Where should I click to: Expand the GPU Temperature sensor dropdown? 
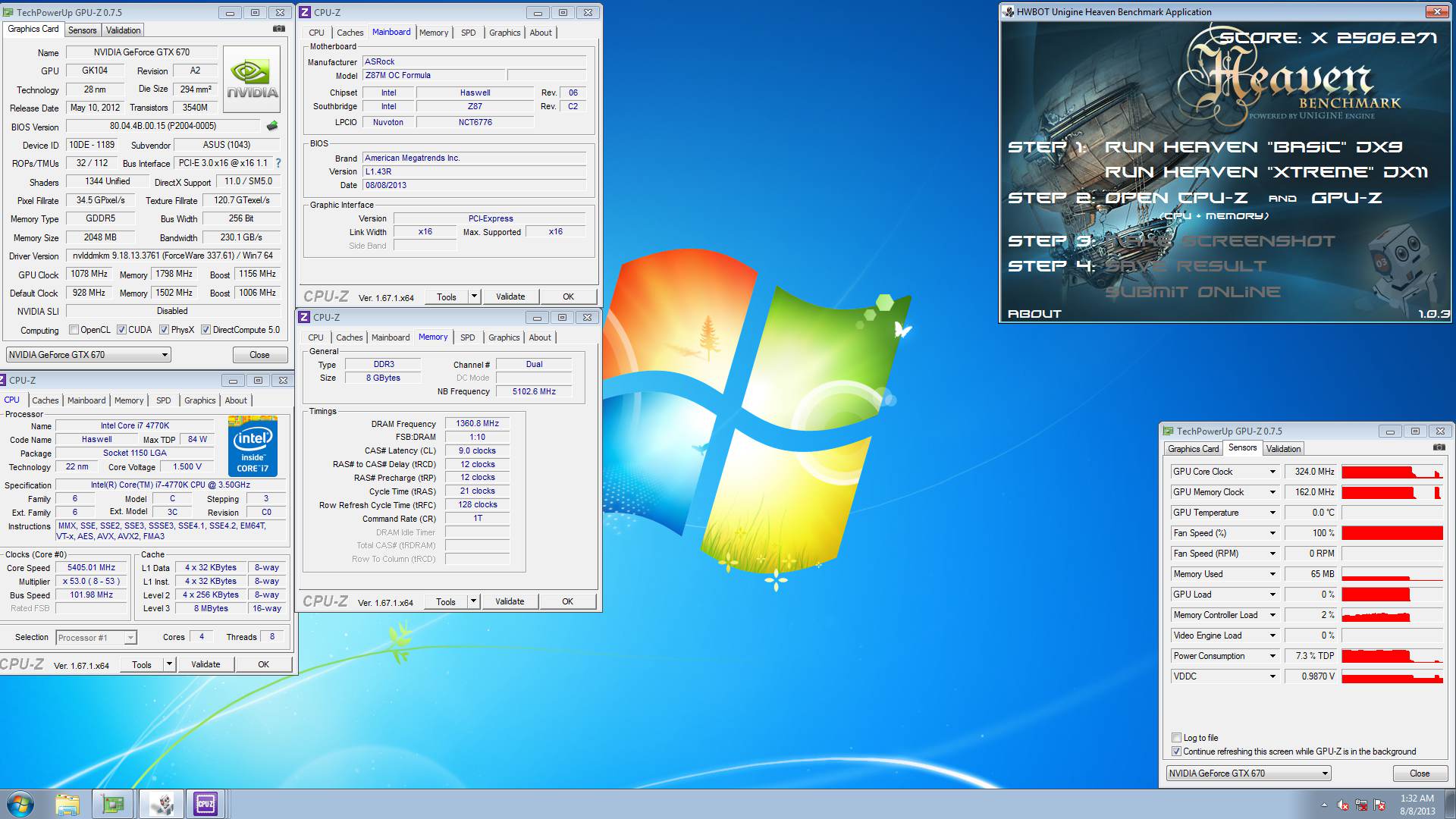pyautogui.click(x=1272, y=513)
